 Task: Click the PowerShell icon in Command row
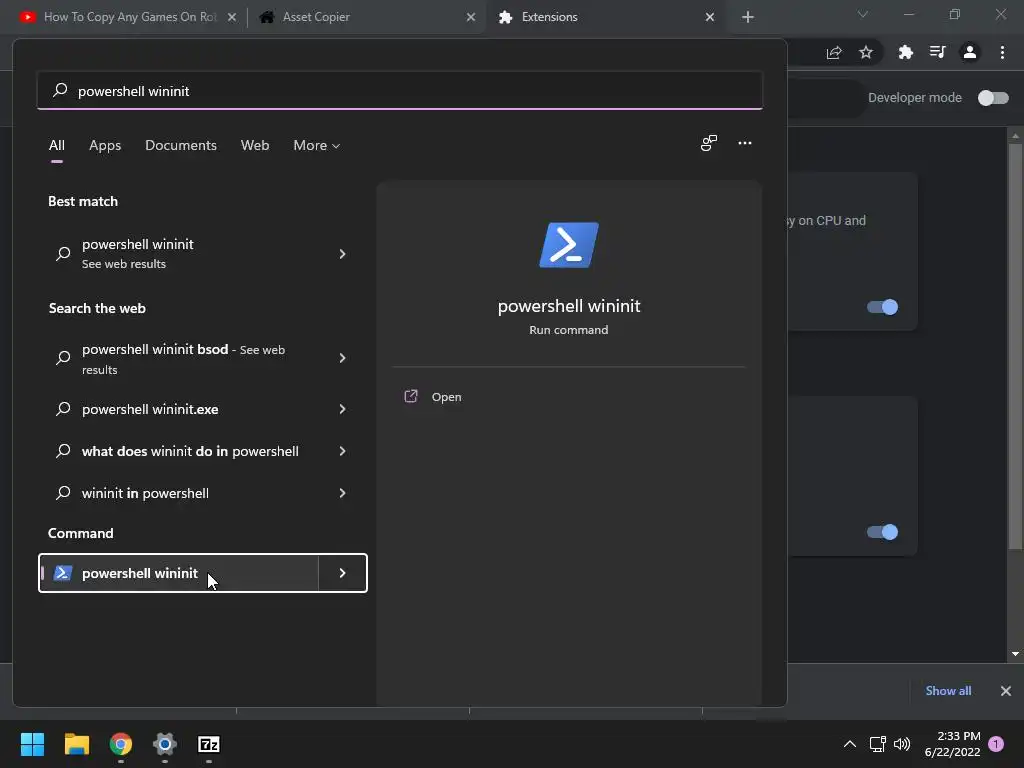(x=63, y=573)
